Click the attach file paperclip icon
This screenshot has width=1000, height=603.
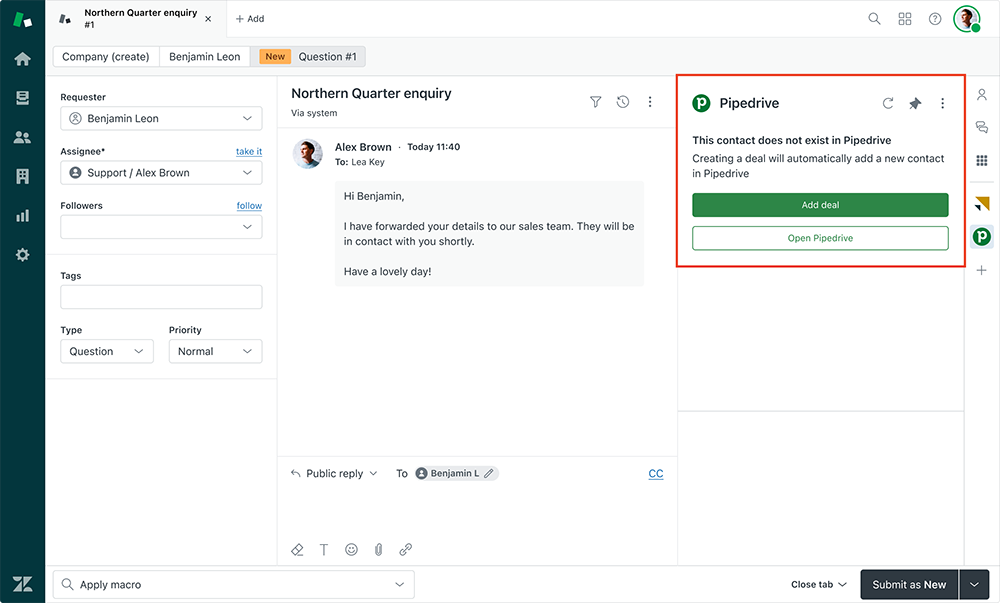click(x=378, y=549)
